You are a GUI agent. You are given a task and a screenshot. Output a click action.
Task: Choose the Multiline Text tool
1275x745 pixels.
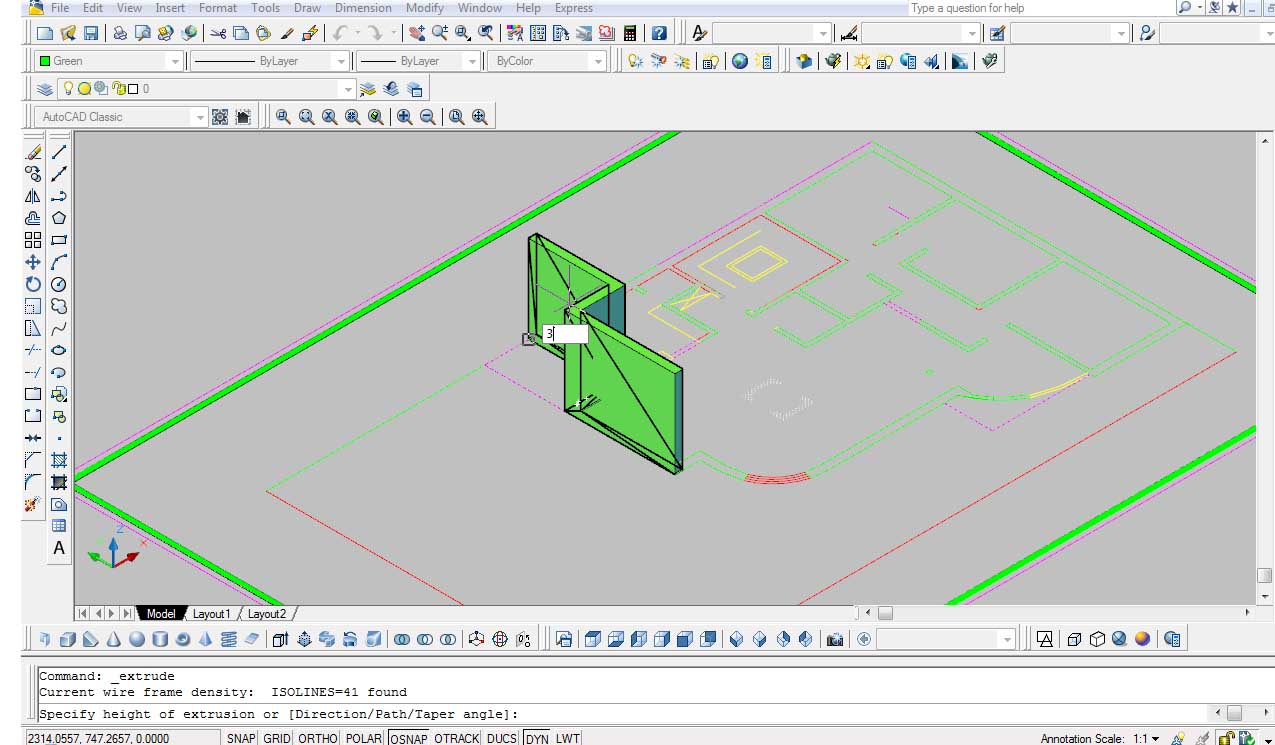tap(59, 548)
